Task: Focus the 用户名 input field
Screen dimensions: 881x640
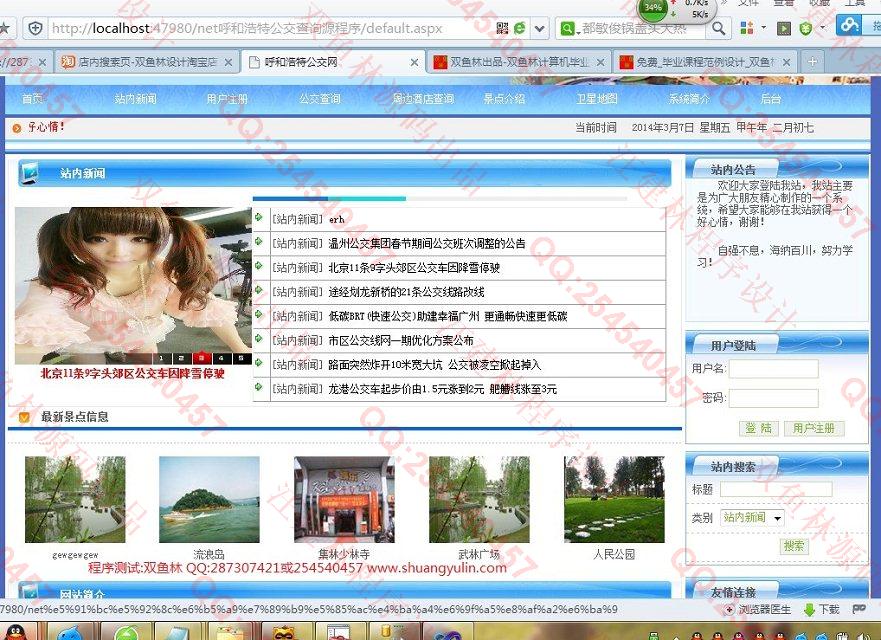Action: click(774, 369)
